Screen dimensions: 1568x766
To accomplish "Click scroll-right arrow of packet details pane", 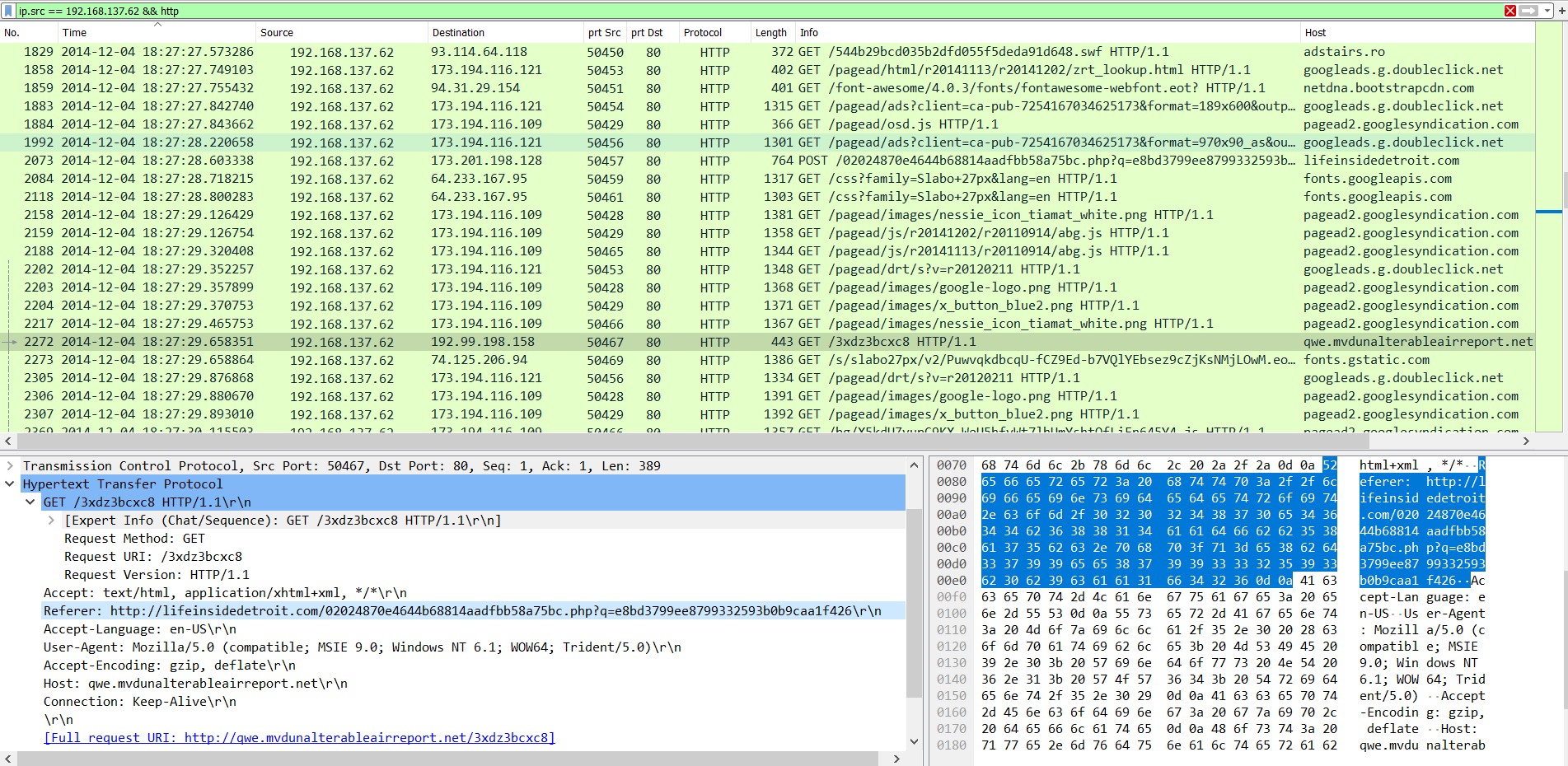I will click(x=897, y=759).
